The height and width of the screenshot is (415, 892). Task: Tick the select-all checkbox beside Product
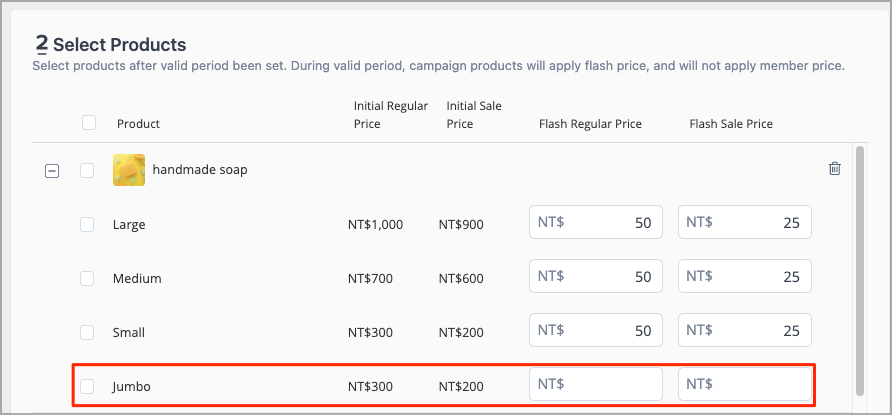click(x=89, y=123)
